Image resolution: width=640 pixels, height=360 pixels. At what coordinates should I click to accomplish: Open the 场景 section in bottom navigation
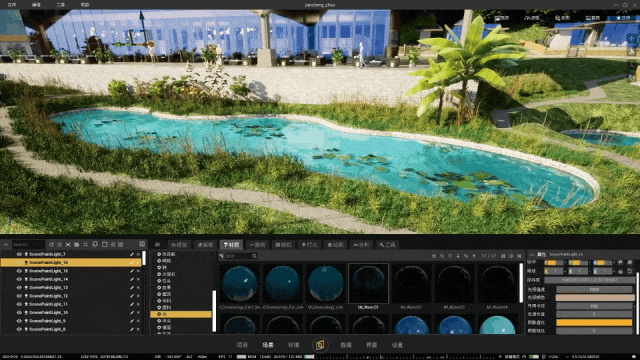point(268,345)
